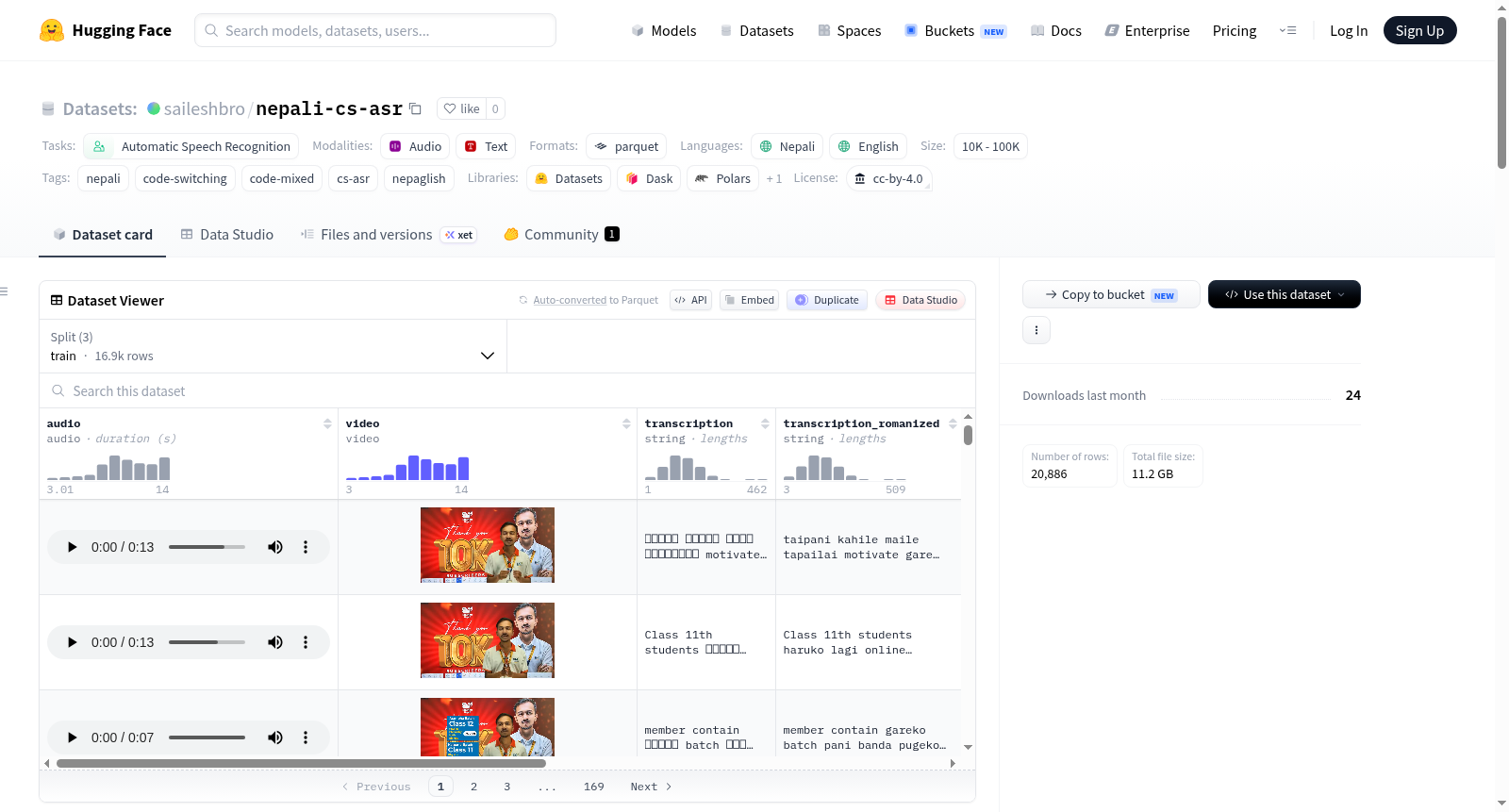Screen dimensions: 1509x812
Task: Click the nepaglish tag
Action: (x=419, y=178)
